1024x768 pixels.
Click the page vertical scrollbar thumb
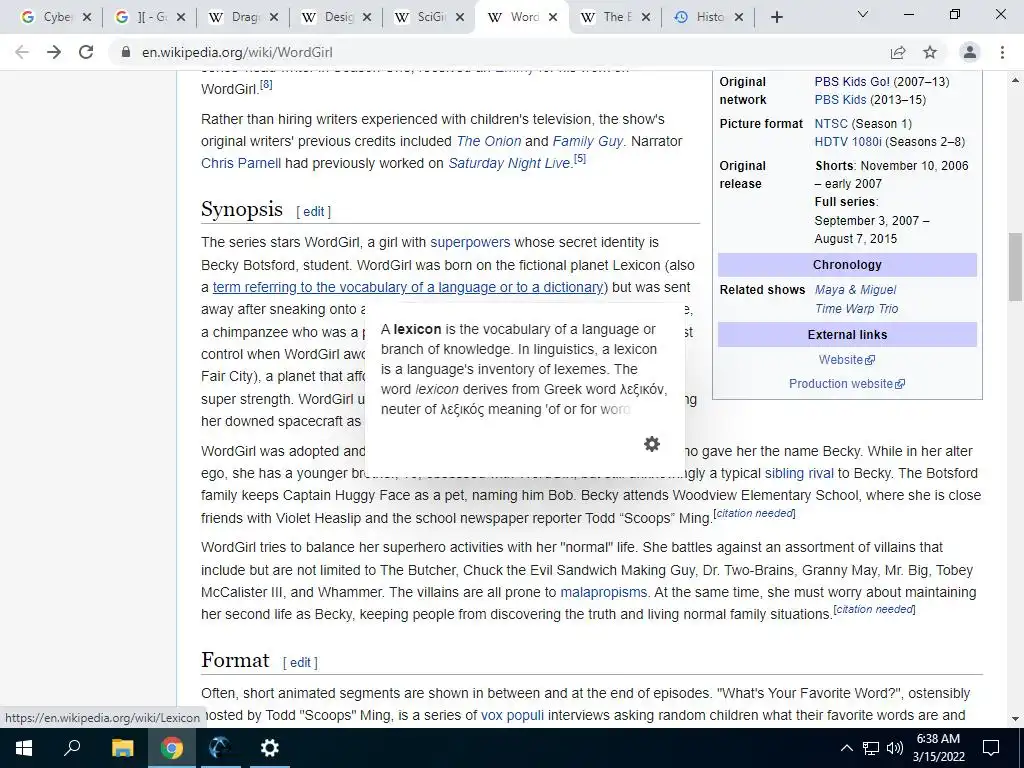1015,267
